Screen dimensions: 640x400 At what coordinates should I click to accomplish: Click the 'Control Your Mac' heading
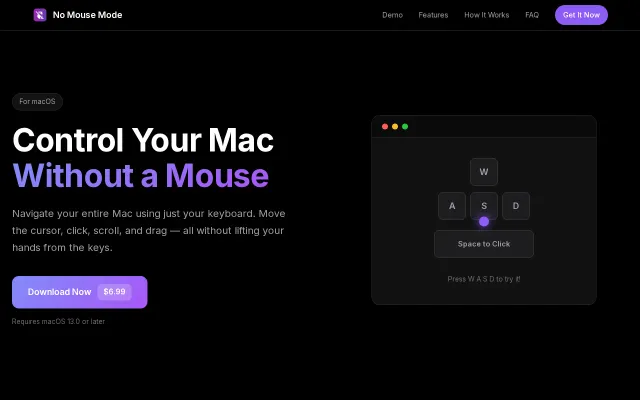pyautogui.click(x=143, y=140)
